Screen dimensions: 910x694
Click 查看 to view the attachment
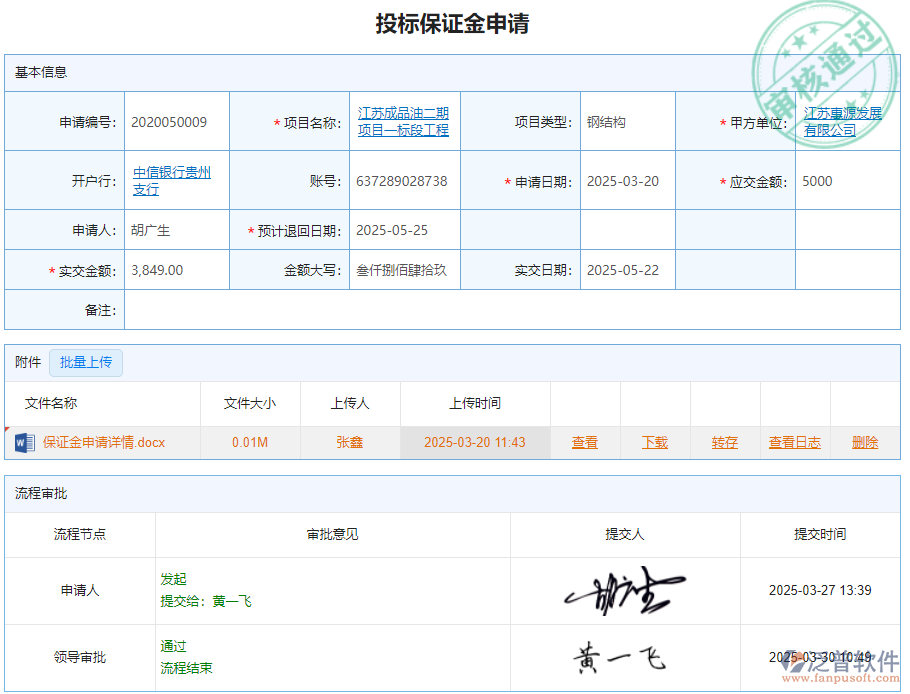pyautogui.click(x=585, y=442)
